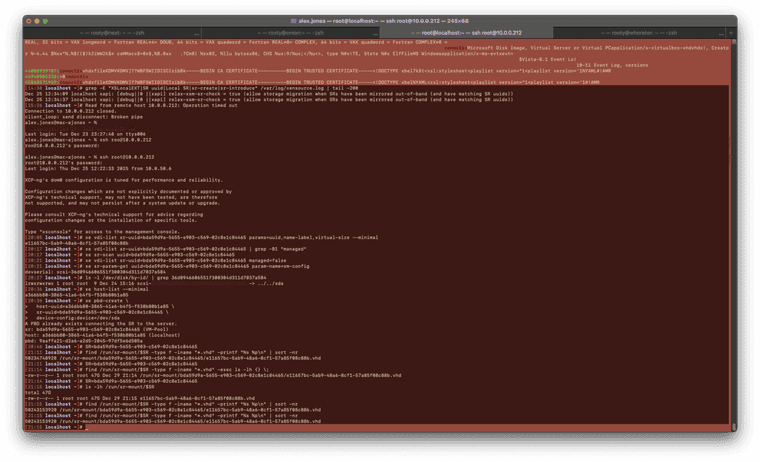Click the 'Last login: Thu Dec 25' line
This screenshot has height=462, width=760.
coord(98,168)
